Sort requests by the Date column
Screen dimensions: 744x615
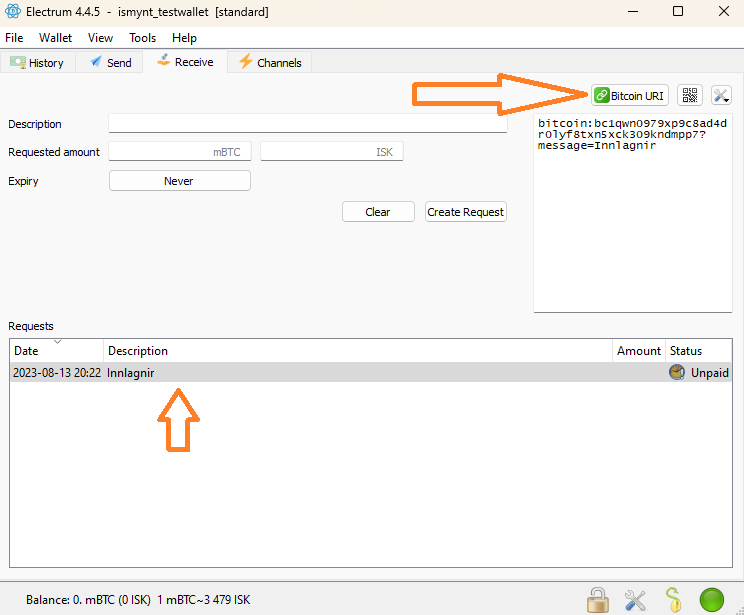click(x=56, y=351)
